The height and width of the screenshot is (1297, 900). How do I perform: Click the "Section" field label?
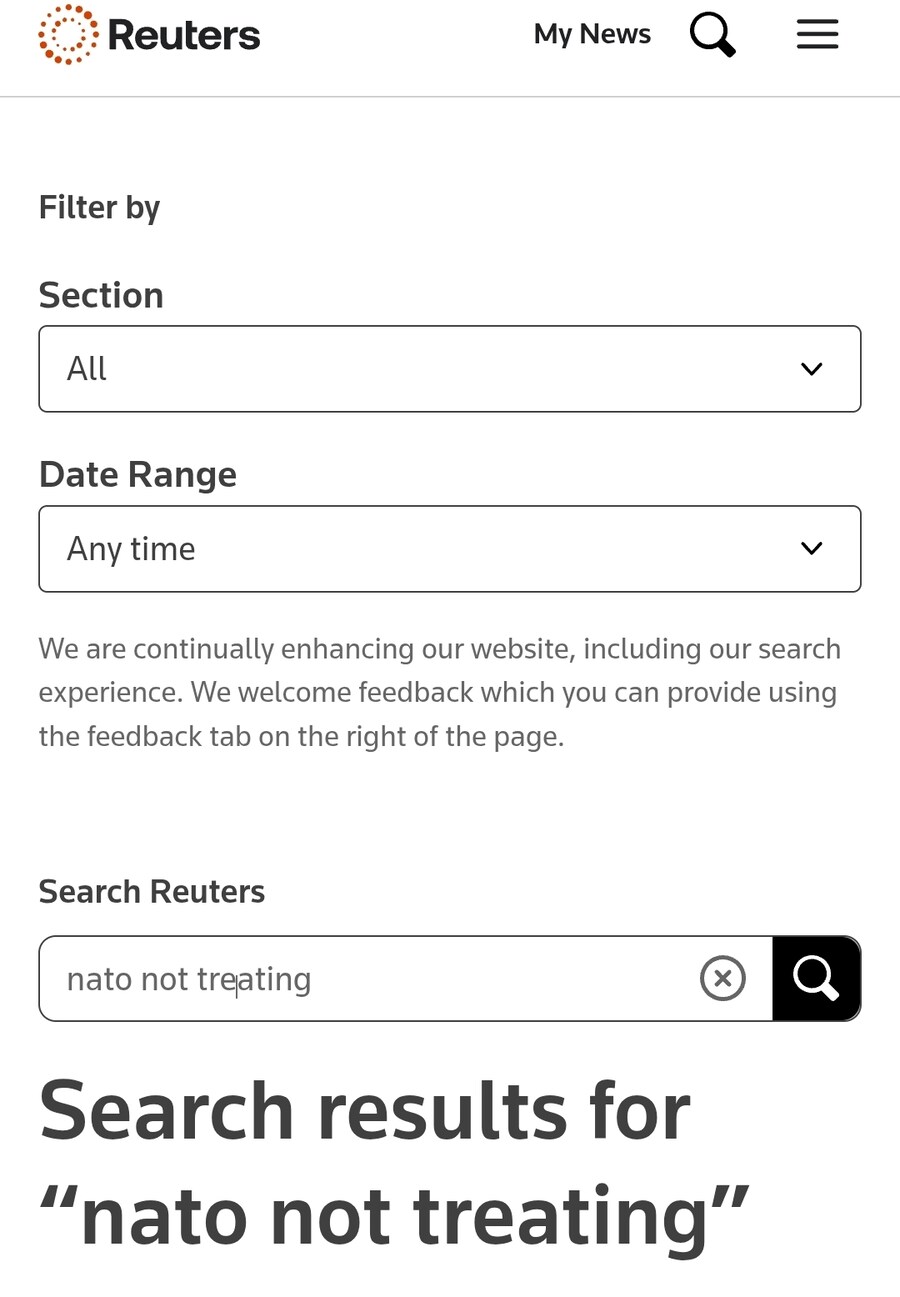pos(101,296)
